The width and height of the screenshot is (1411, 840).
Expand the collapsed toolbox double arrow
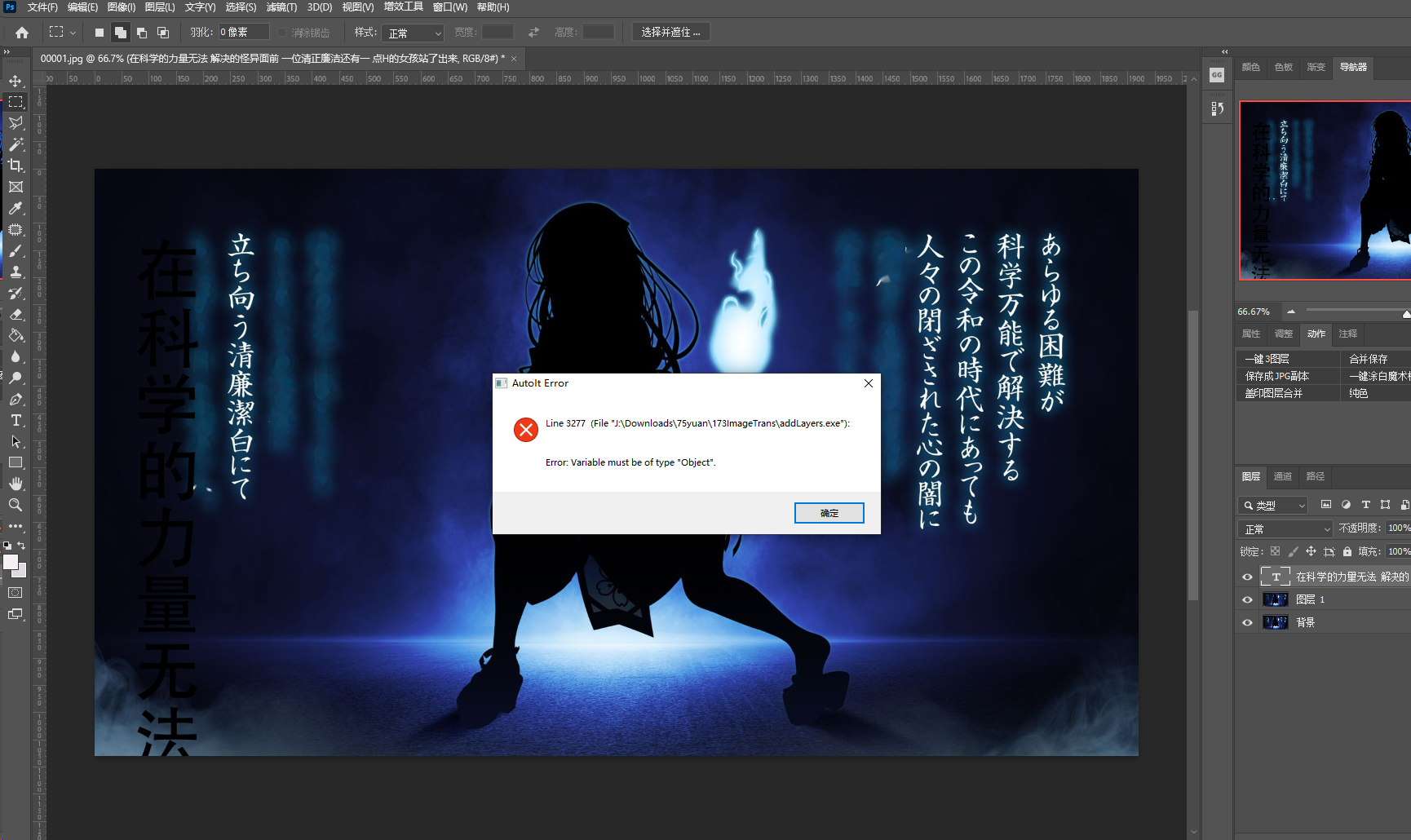tap(7, 52)
